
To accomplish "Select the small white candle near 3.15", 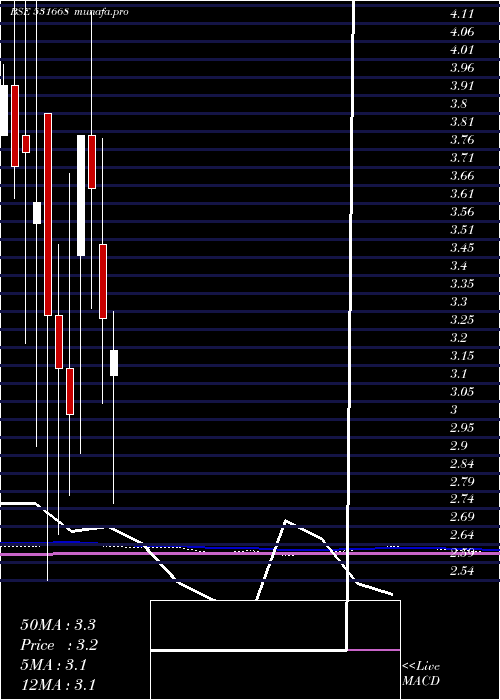I will coord(114,363).
